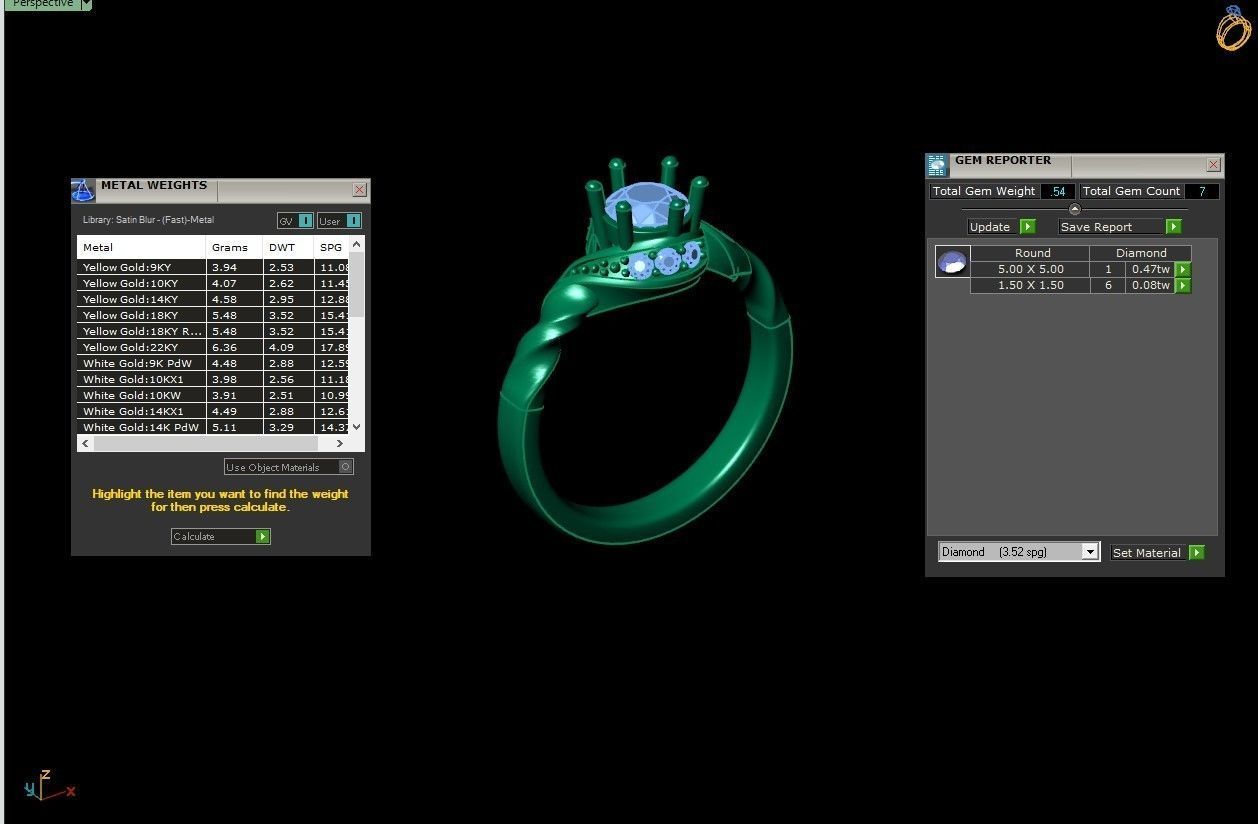Viewport: 1258px width, 824px height.
Task: Select the White Gold:10KW row
Action: (x=213, y=395)
